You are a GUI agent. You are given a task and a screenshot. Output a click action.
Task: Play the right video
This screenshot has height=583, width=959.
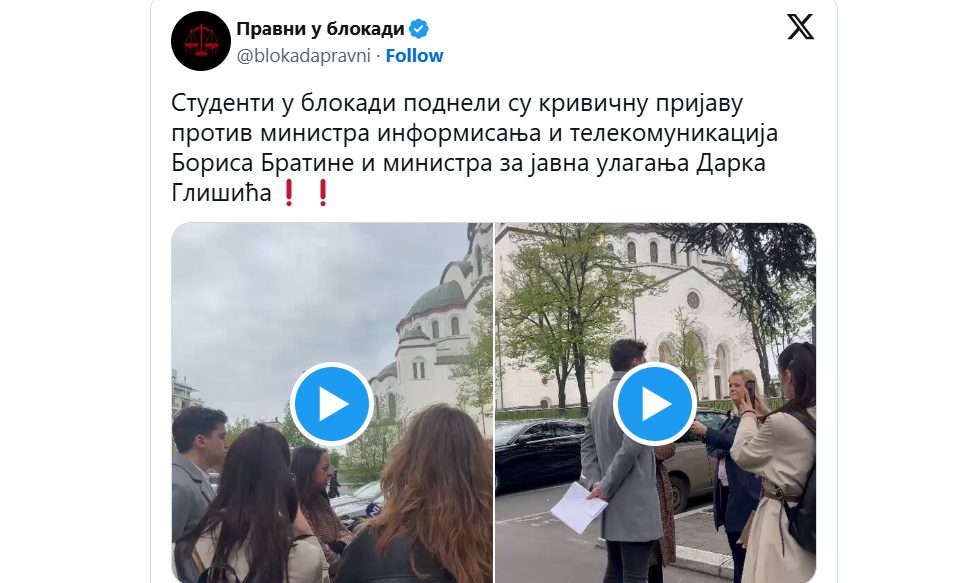click(654, 404)
